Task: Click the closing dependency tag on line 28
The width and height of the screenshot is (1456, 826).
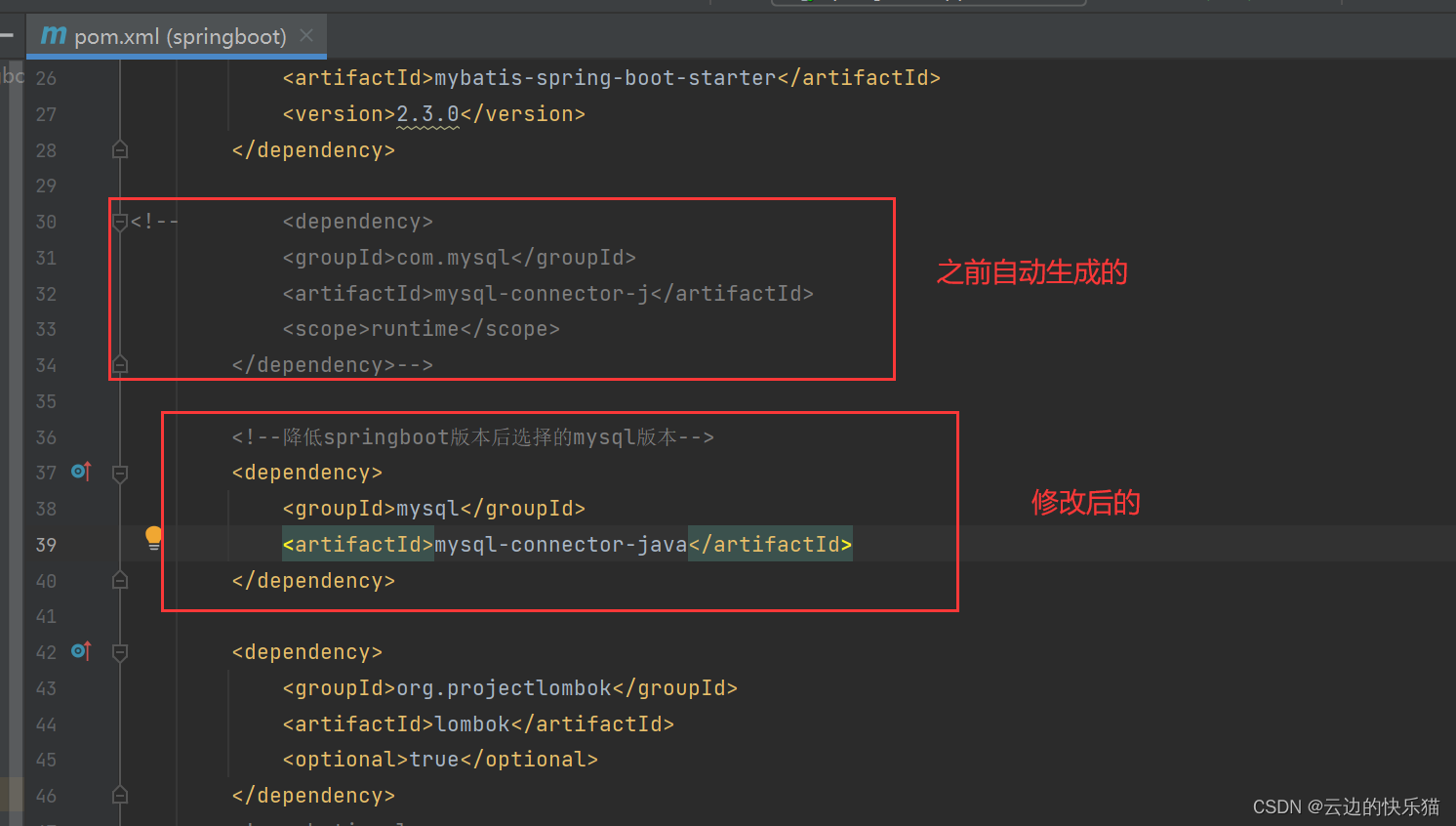Action: tap(313, 150)
